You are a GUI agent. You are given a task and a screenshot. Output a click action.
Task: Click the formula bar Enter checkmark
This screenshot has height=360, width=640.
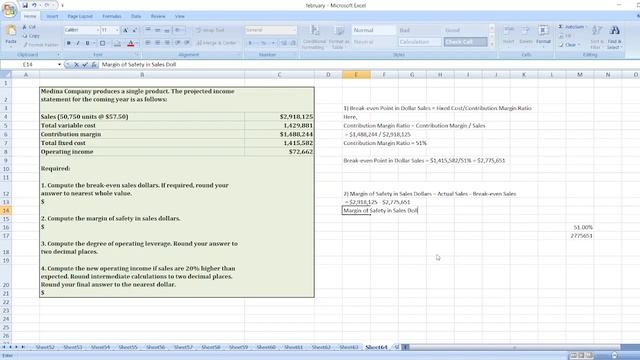click(85, 64)
